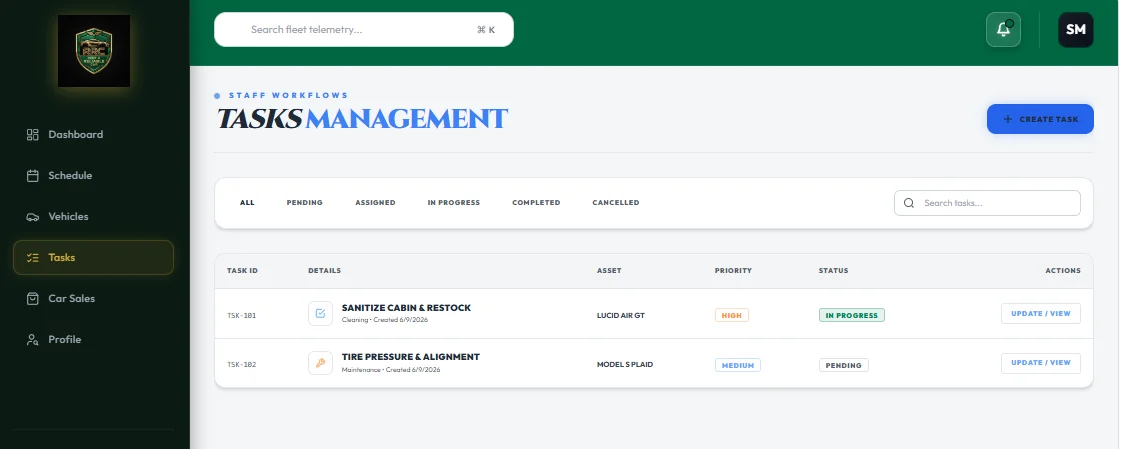
Task: Open the Profile page
Action: [x=93, y=340]
